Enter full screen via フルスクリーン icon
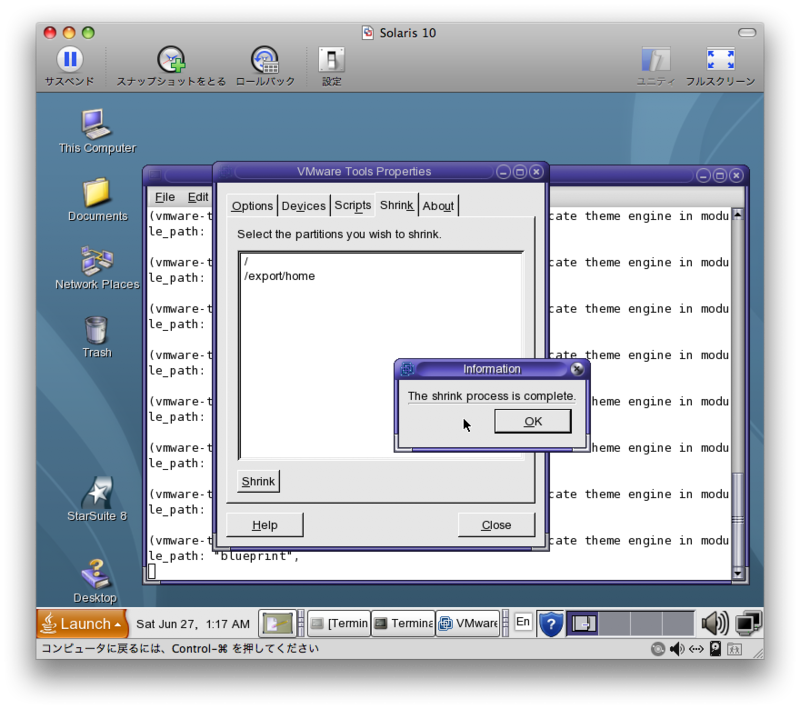The image size is (800, 709). click(x=720, y=59)
